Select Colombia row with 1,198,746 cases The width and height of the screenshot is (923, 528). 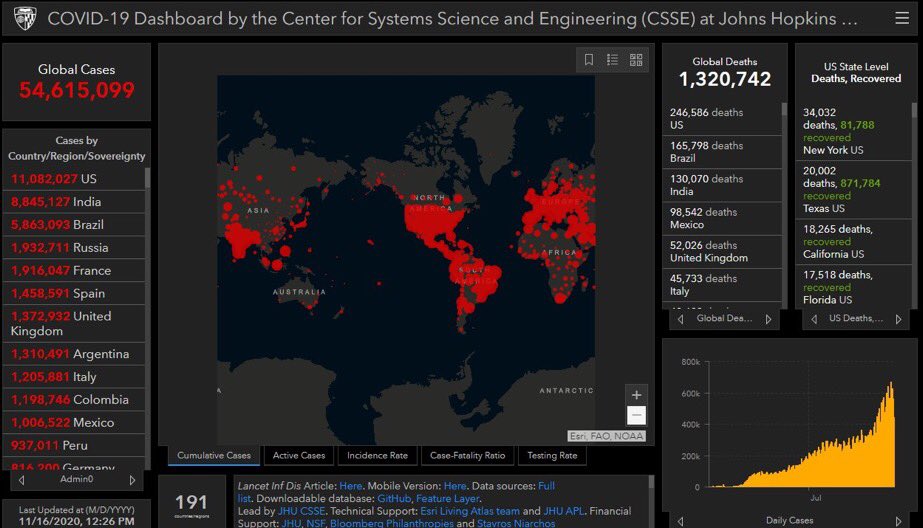(x=74, y=400)
